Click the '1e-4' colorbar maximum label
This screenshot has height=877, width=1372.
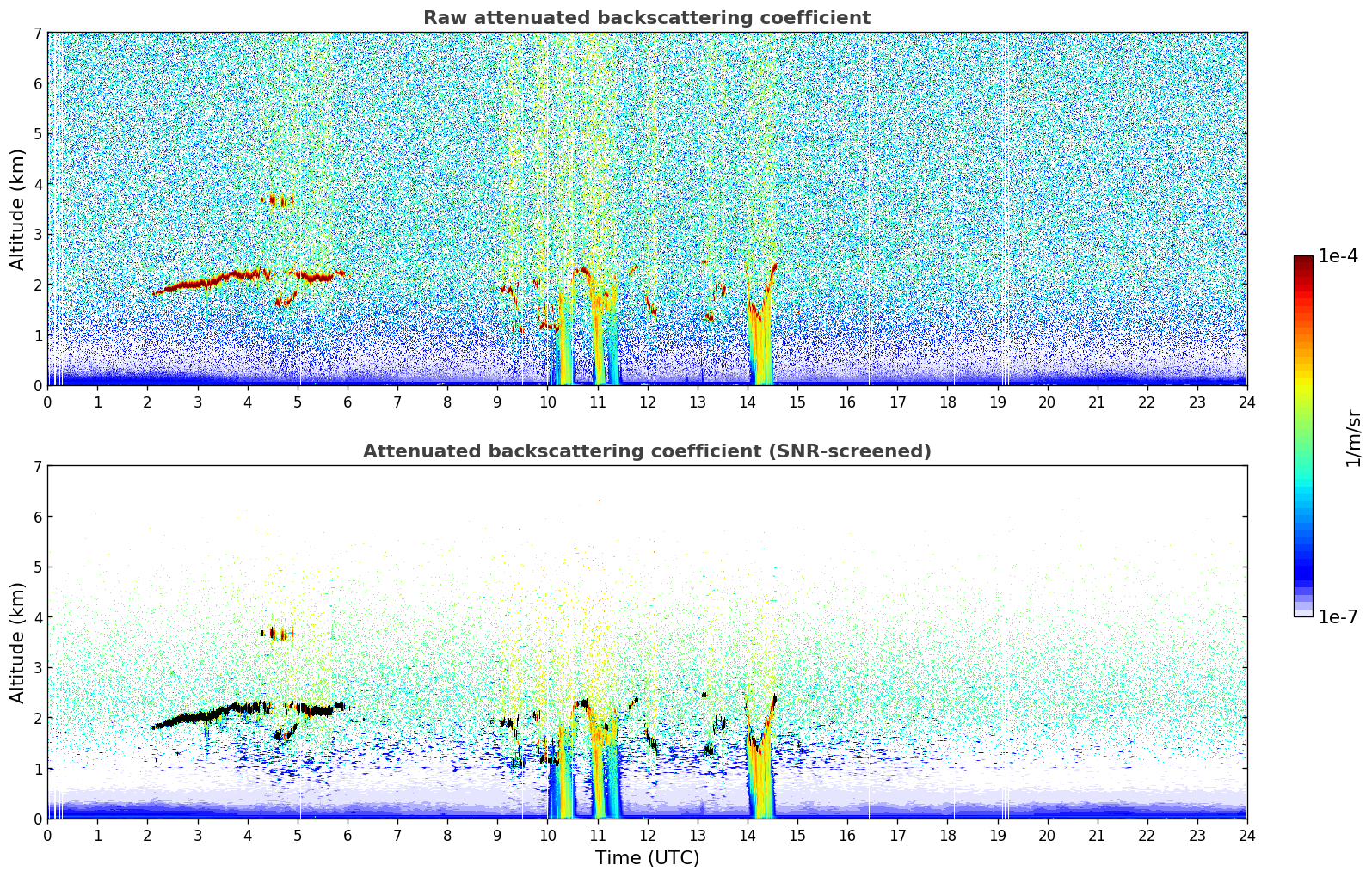coord(1338,256)
